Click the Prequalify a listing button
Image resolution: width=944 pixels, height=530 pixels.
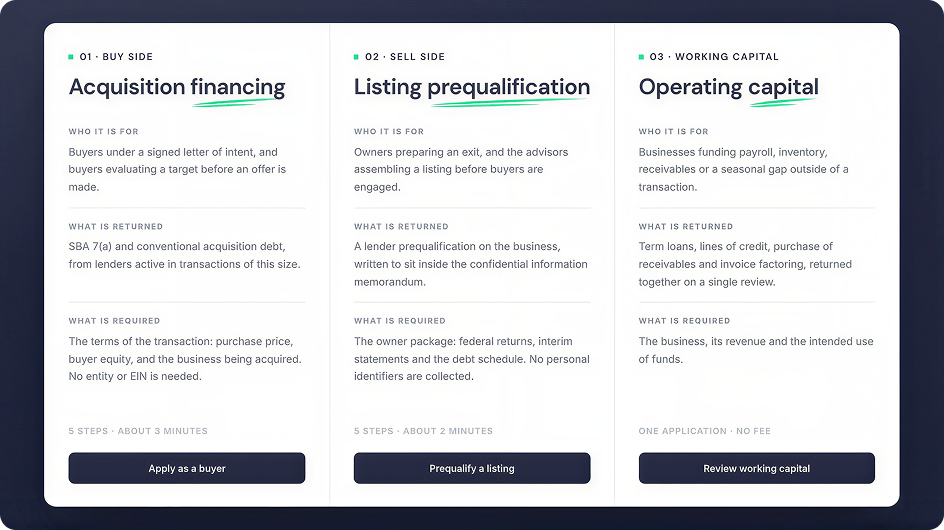coord(472,468)
